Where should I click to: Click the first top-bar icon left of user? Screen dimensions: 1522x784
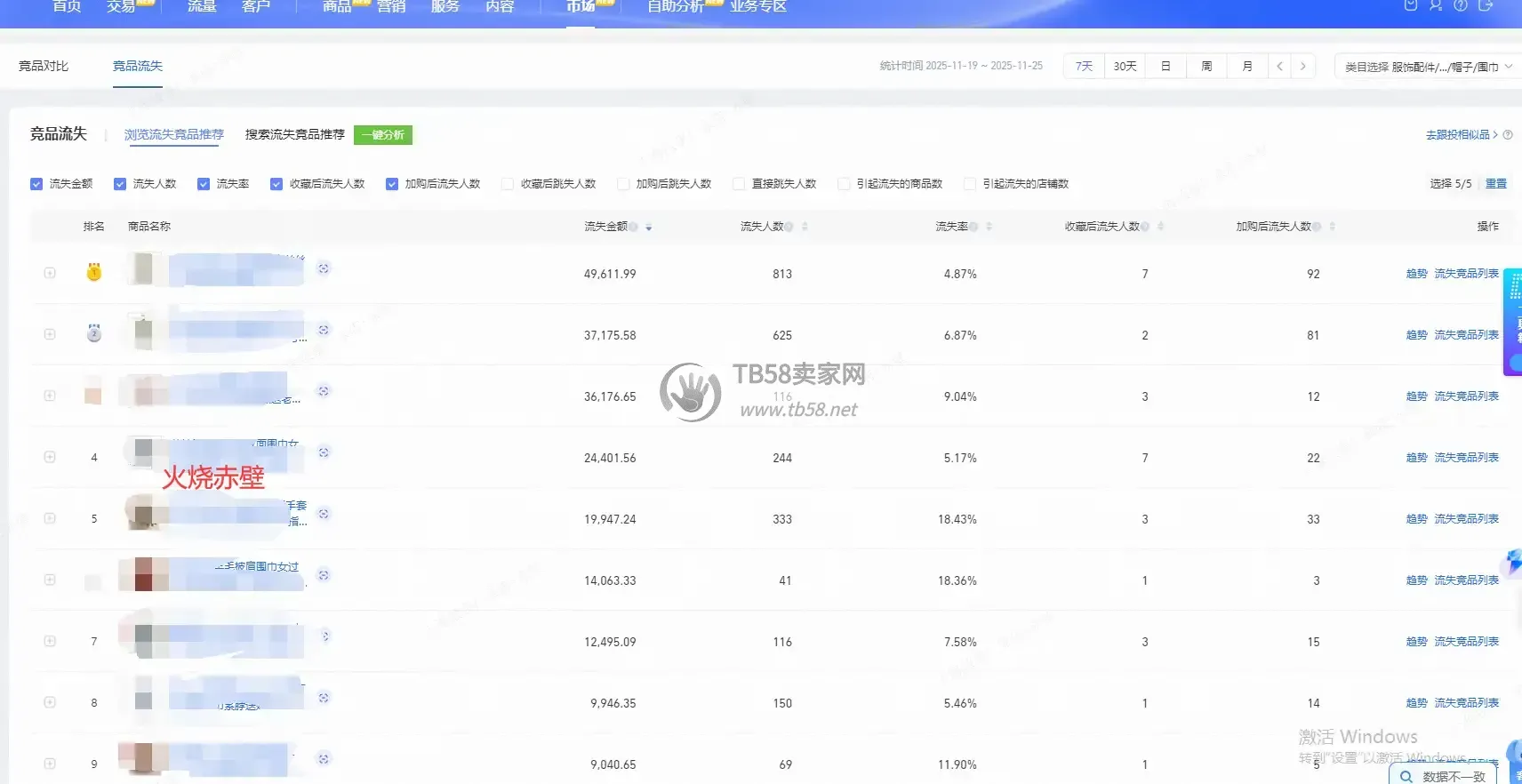(1411, 5)
